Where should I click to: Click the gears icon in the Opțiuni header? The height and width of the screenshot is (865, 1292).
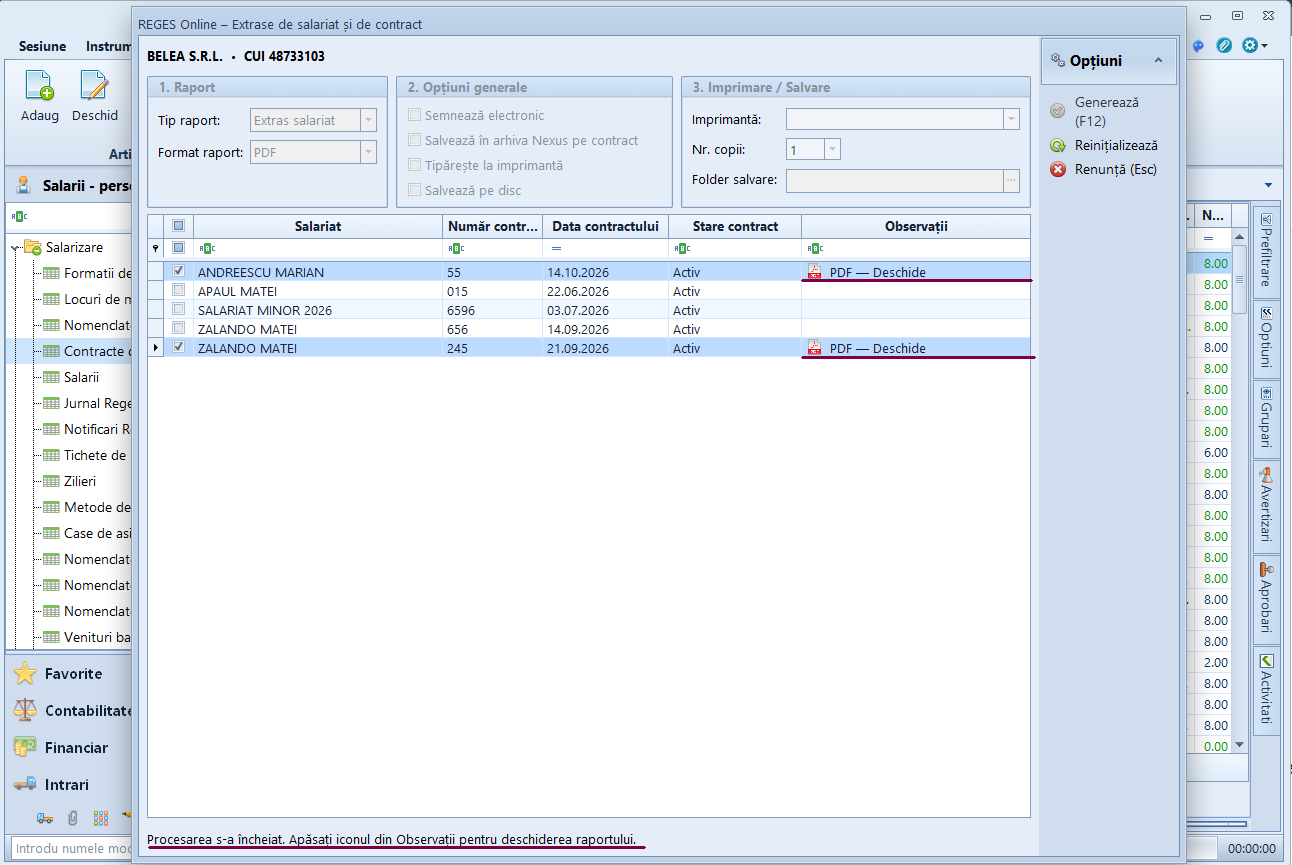(1058, 61)
